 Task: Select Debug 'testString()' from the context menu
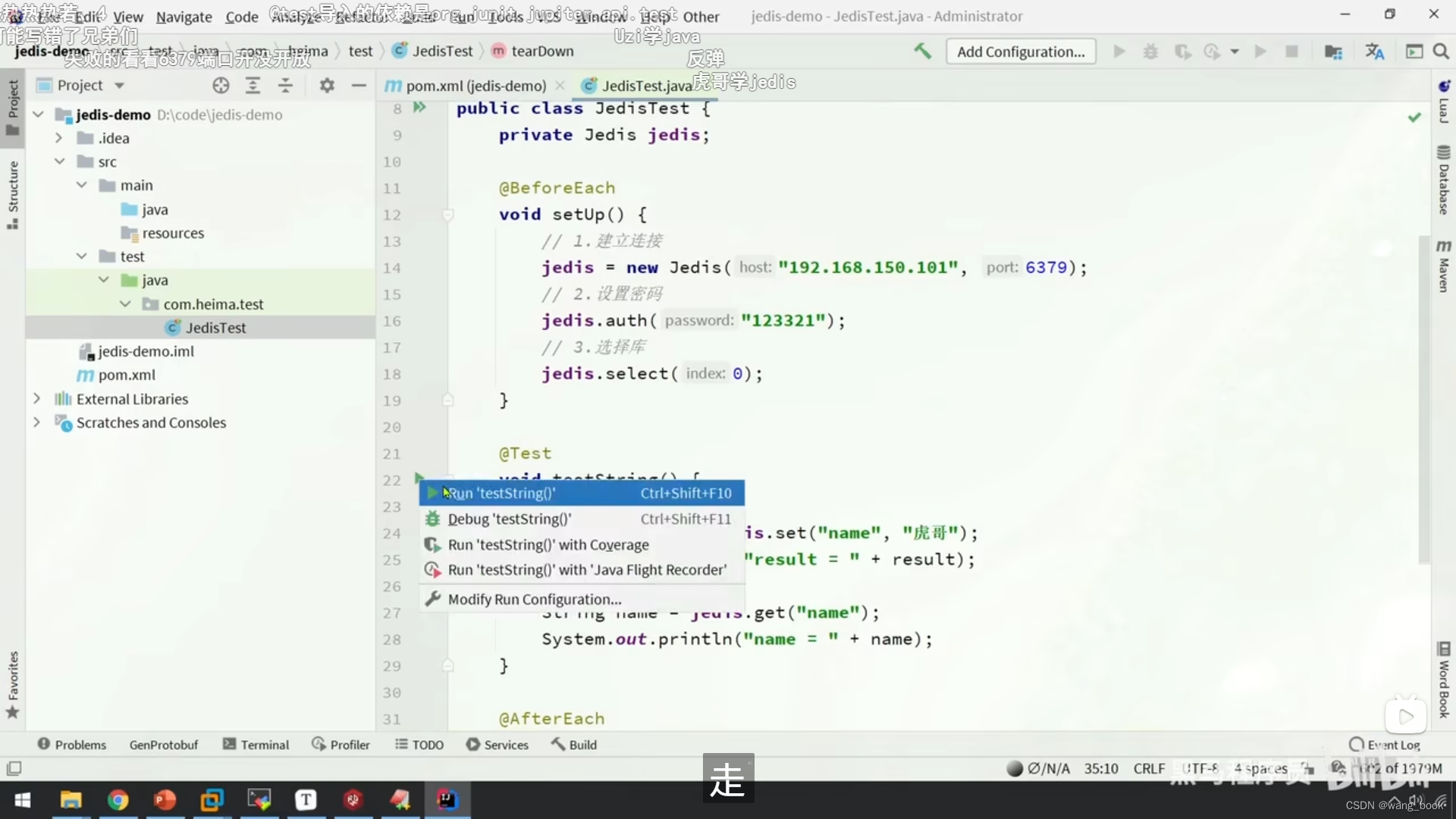(509, 519)
